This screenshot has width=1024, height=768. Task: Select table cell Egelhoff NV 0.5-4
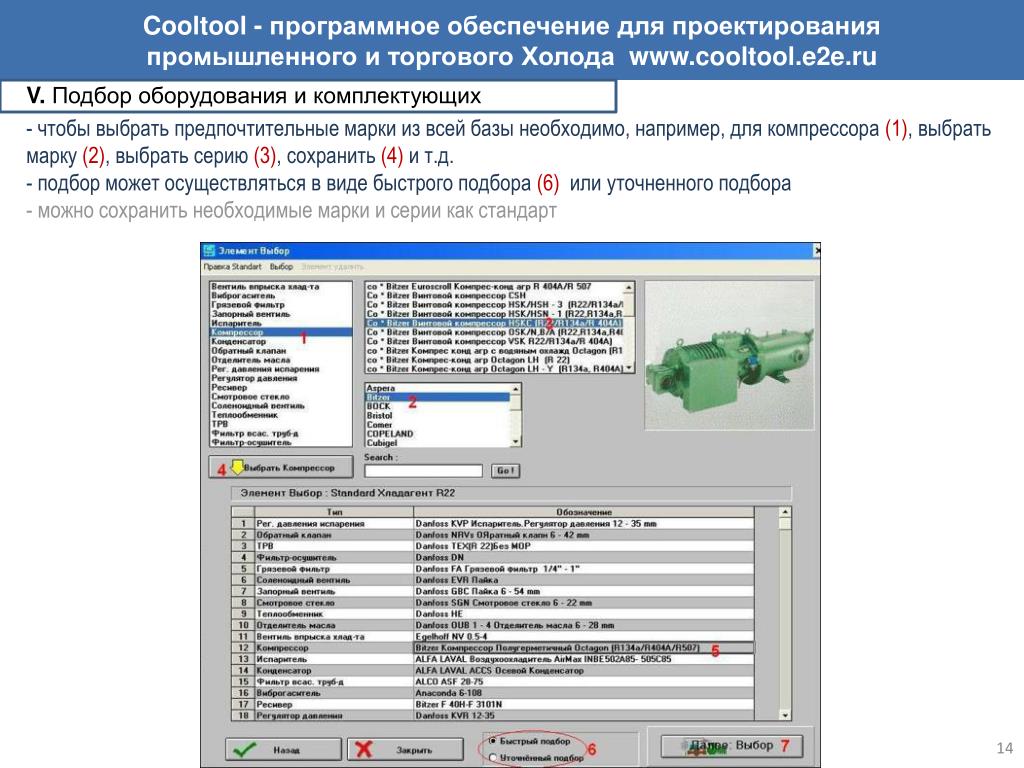tap(584, 637)
